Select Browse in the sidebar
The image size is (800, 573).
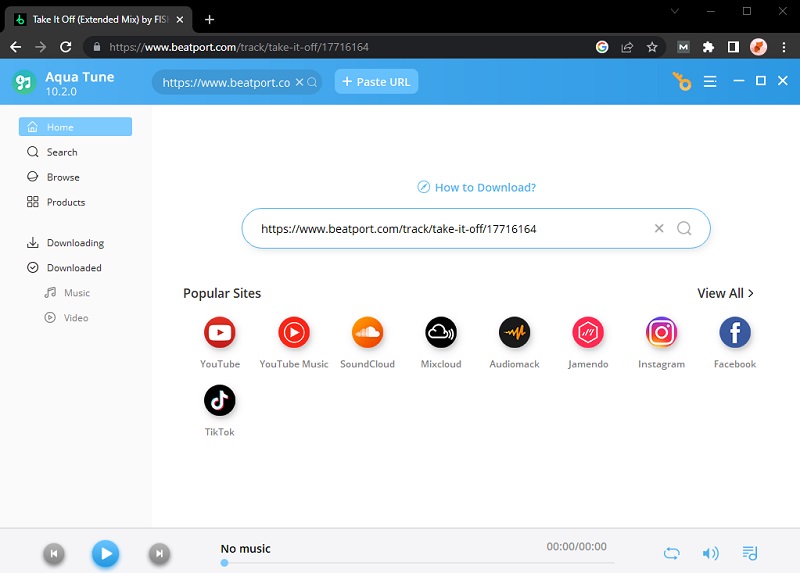[x=76, y=177]
